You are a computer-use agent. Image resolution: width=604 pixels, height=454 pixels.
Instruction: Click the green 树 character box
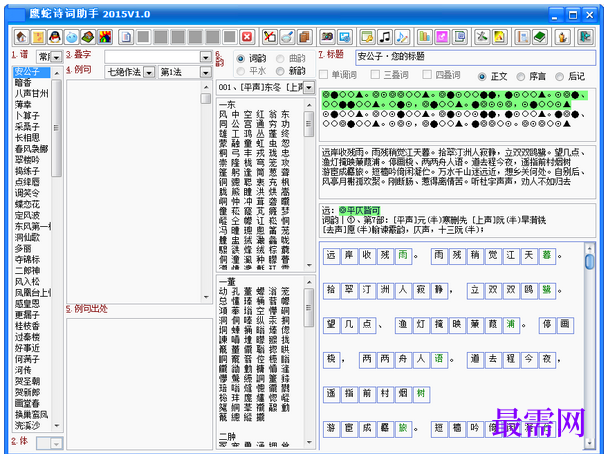[421, 394]
